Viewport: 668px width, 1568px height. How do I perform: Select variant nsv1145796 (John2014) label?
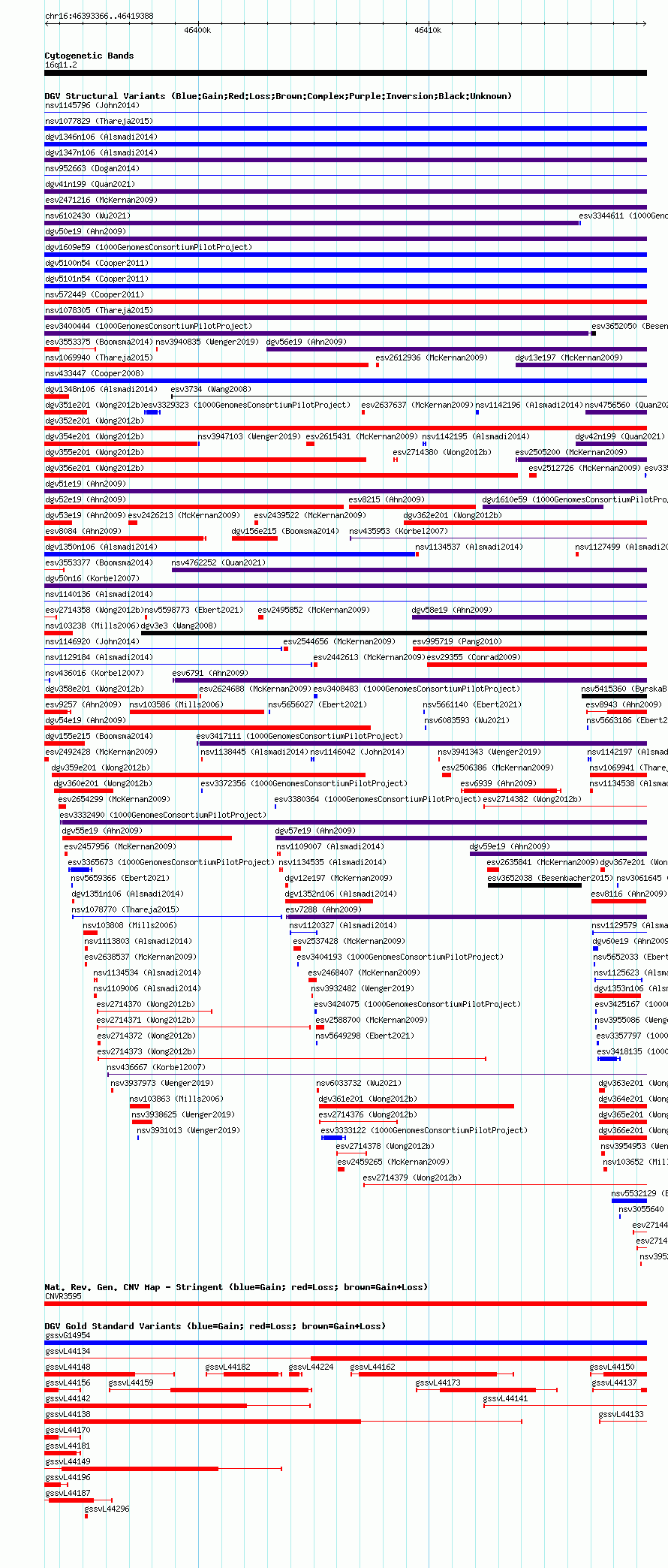[92, 105]
